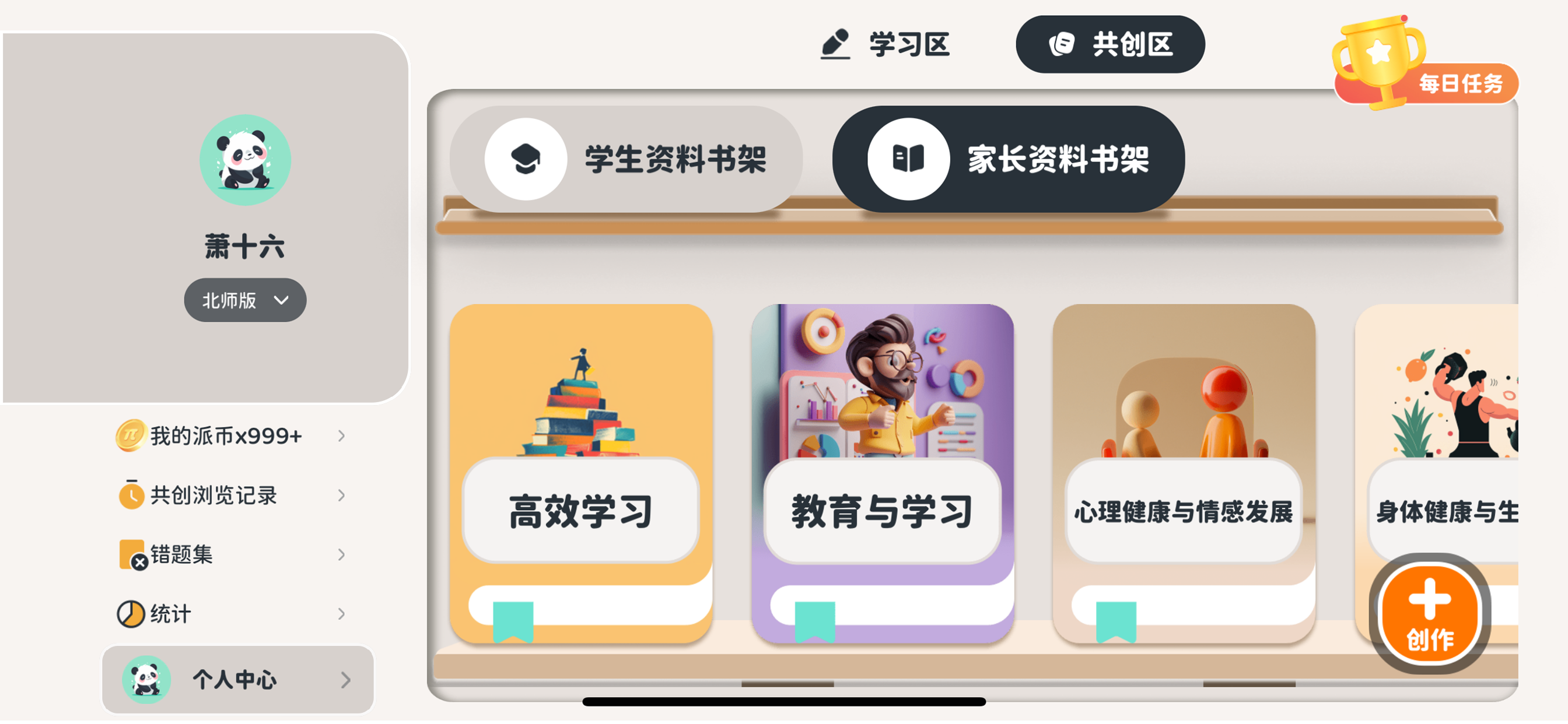Switch to 学生资料书架 shelf

(x=626, y=160)
